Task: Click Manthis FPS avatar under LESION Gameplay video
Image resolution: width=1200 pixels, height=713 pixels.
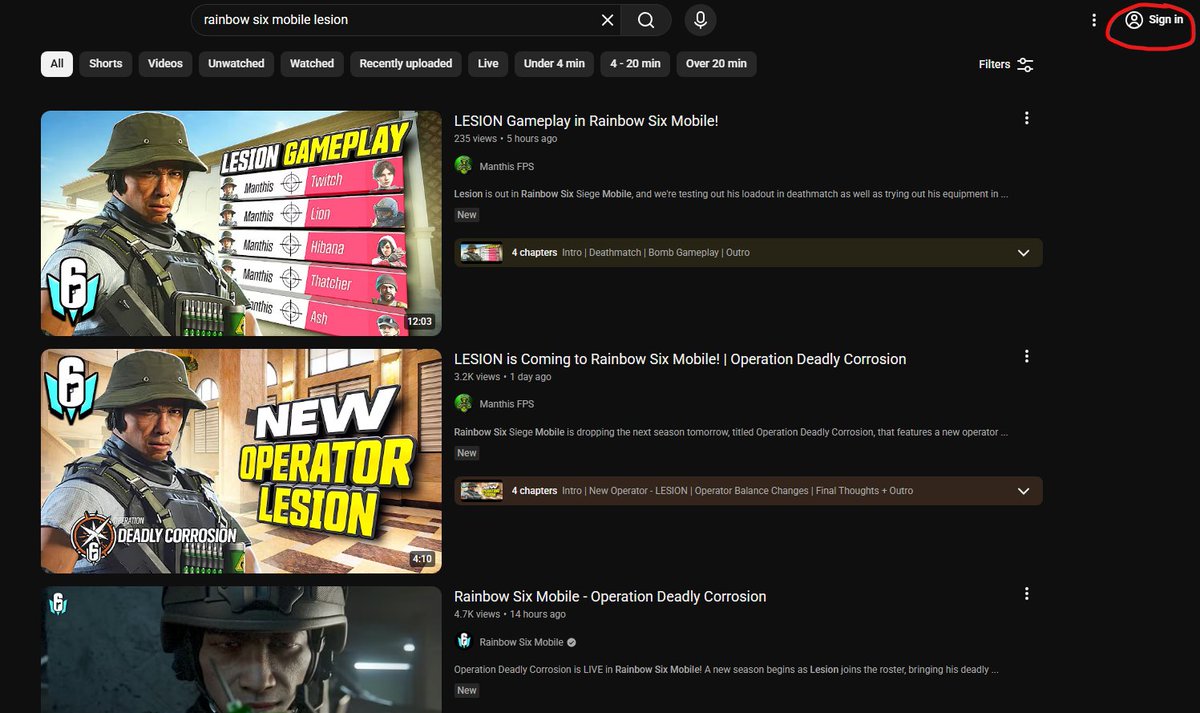Action: tap(463, 166)
